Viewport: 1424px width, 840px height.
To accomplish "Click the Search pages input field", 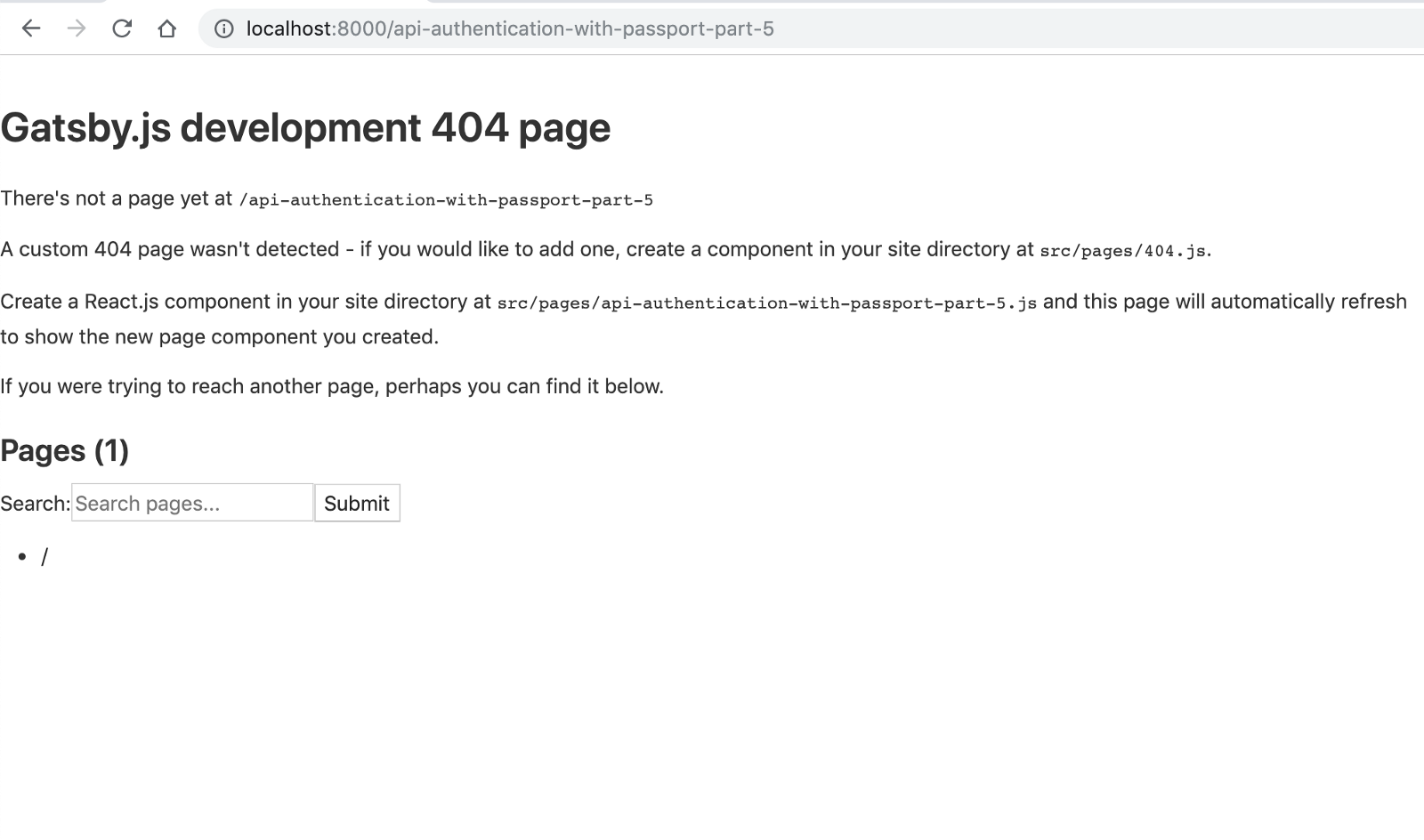I will [190, 503].
